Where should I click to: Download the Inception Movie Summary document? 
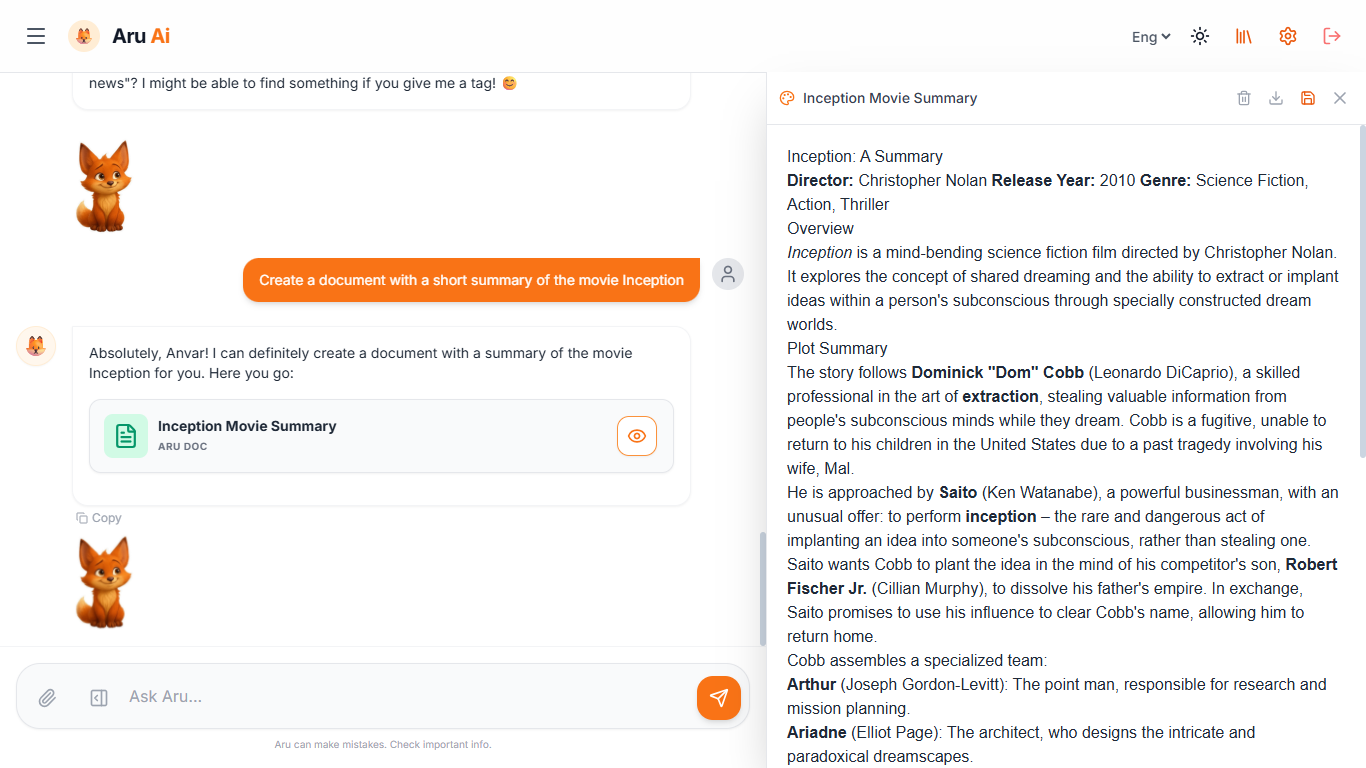coord(1276,98)
